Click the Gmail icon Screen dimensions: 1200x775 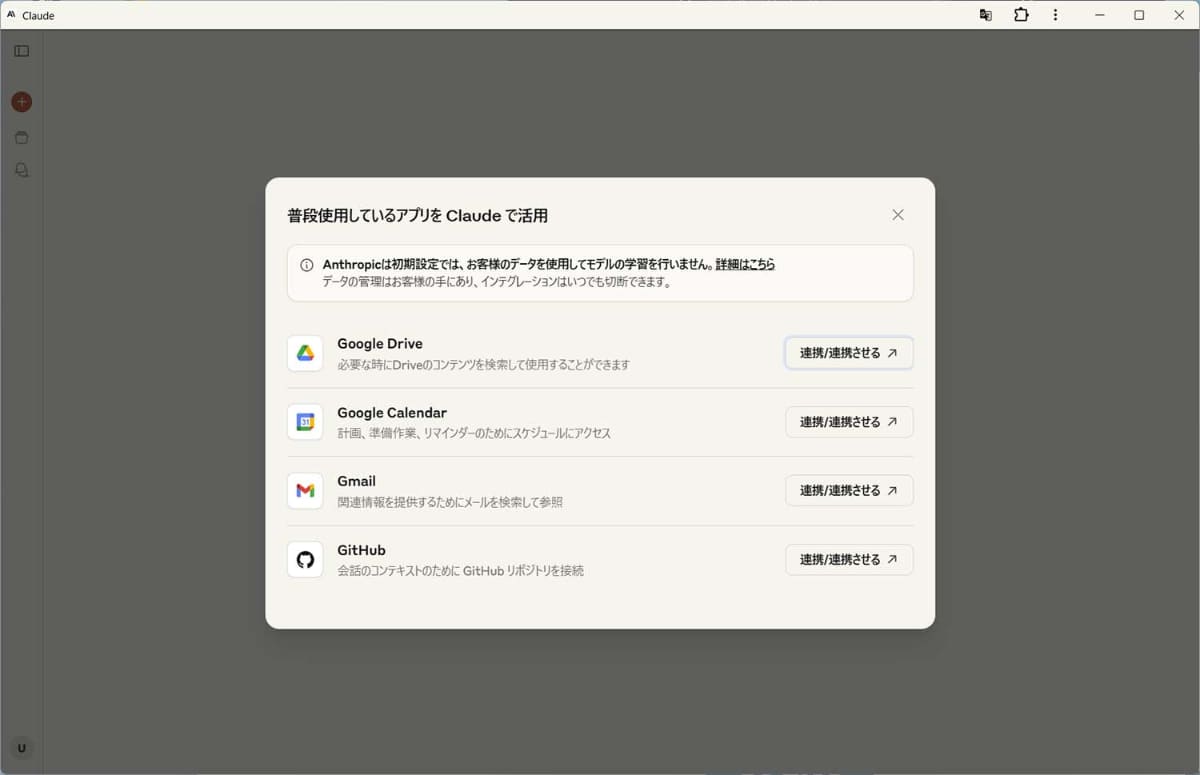click(x=305, y=491)
